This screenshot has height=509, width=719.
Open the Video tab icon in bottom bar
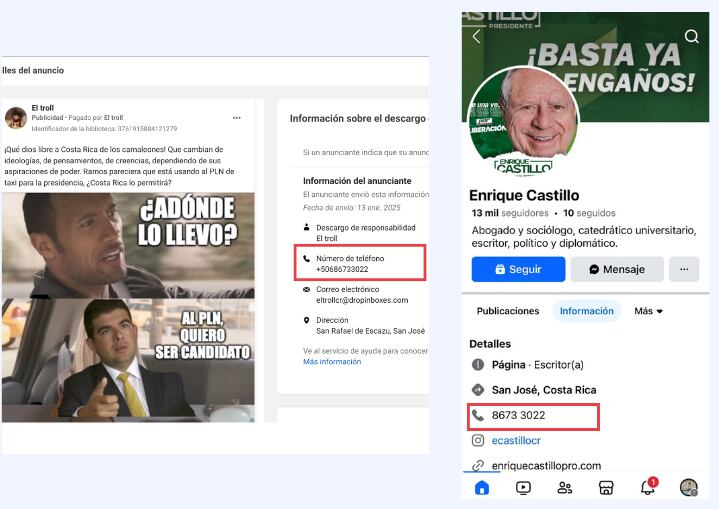(x=523, y=487)
